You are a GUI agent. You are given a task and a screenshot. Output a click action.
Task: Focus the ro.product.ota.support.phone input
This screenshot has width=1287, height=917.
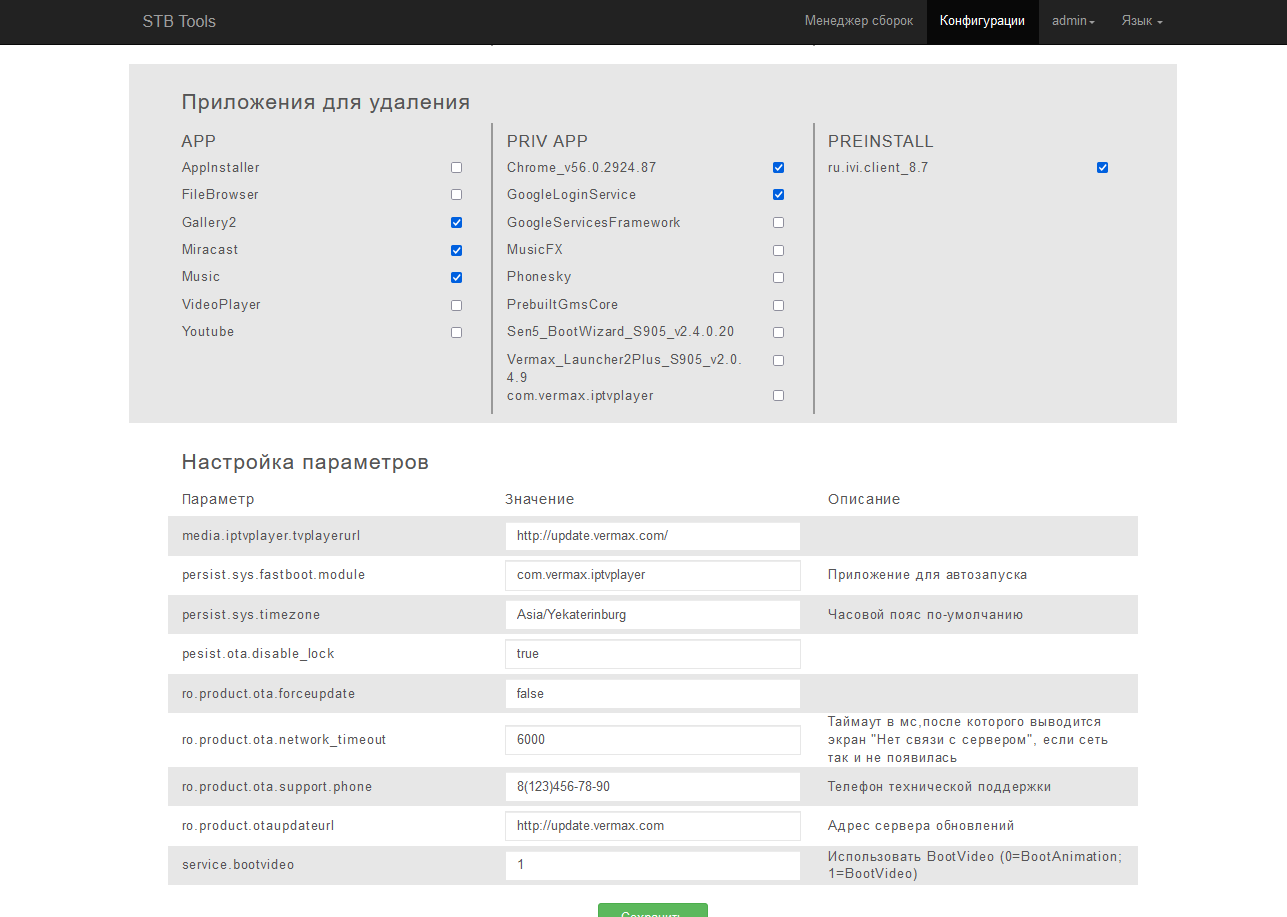(652, 787)
